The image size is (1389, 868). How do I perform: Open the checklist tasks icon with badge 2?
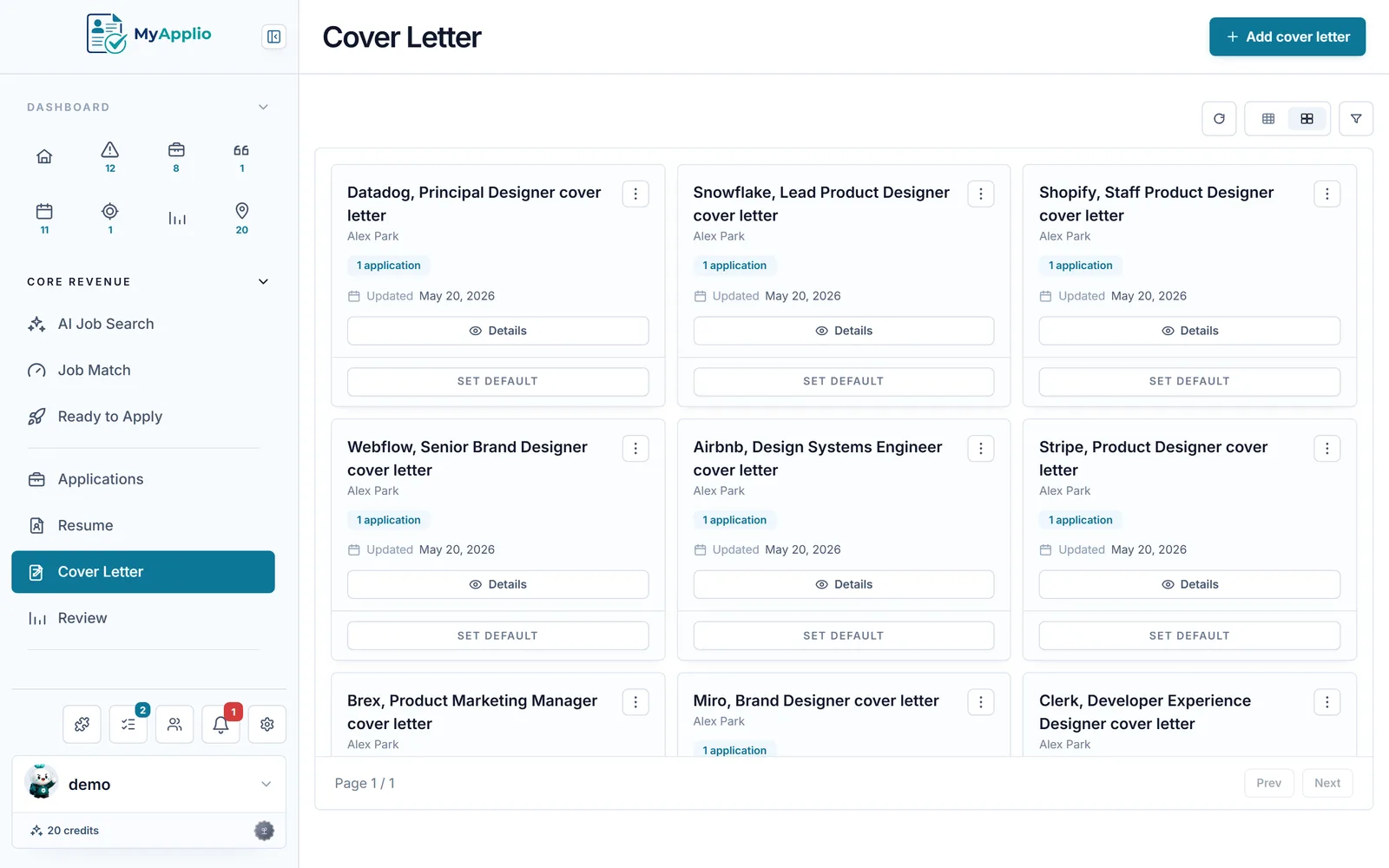click(x=128, y=724)
